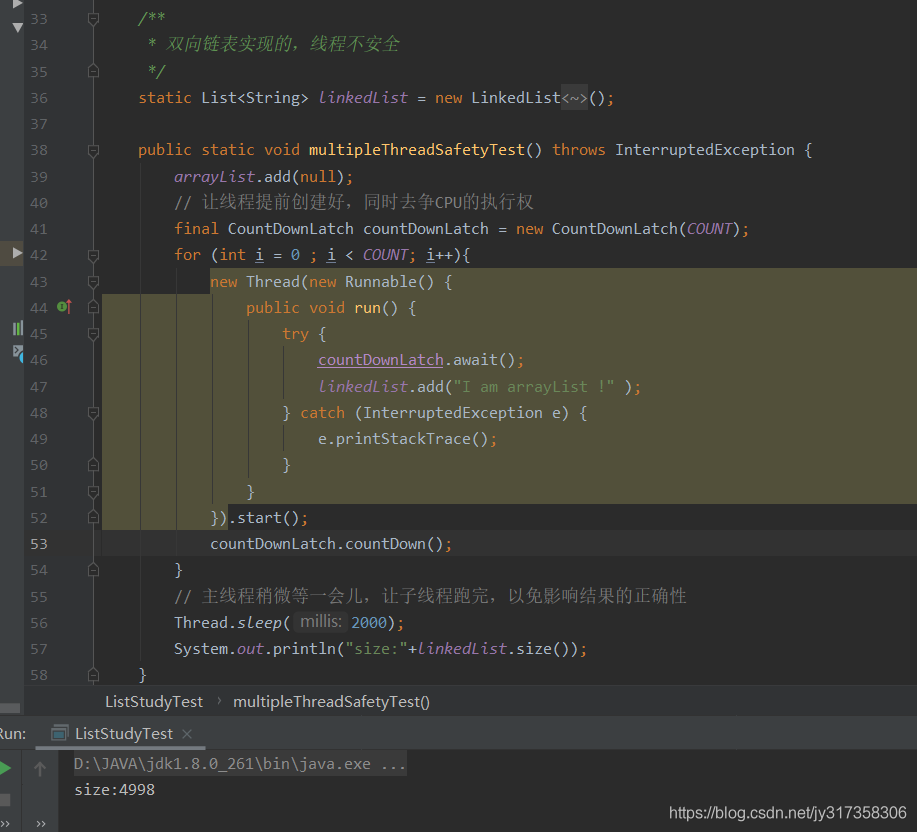Collapse the catch block at line 48
This screenshot has width=917, height=832.
point(93,413)
